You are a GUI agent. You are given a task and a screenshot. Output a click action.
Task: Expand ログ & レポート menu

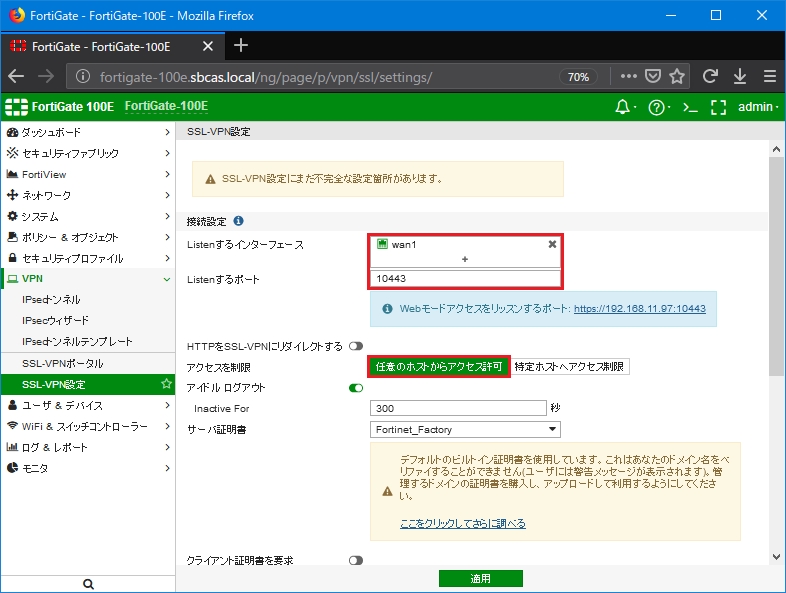coord(88,447)
